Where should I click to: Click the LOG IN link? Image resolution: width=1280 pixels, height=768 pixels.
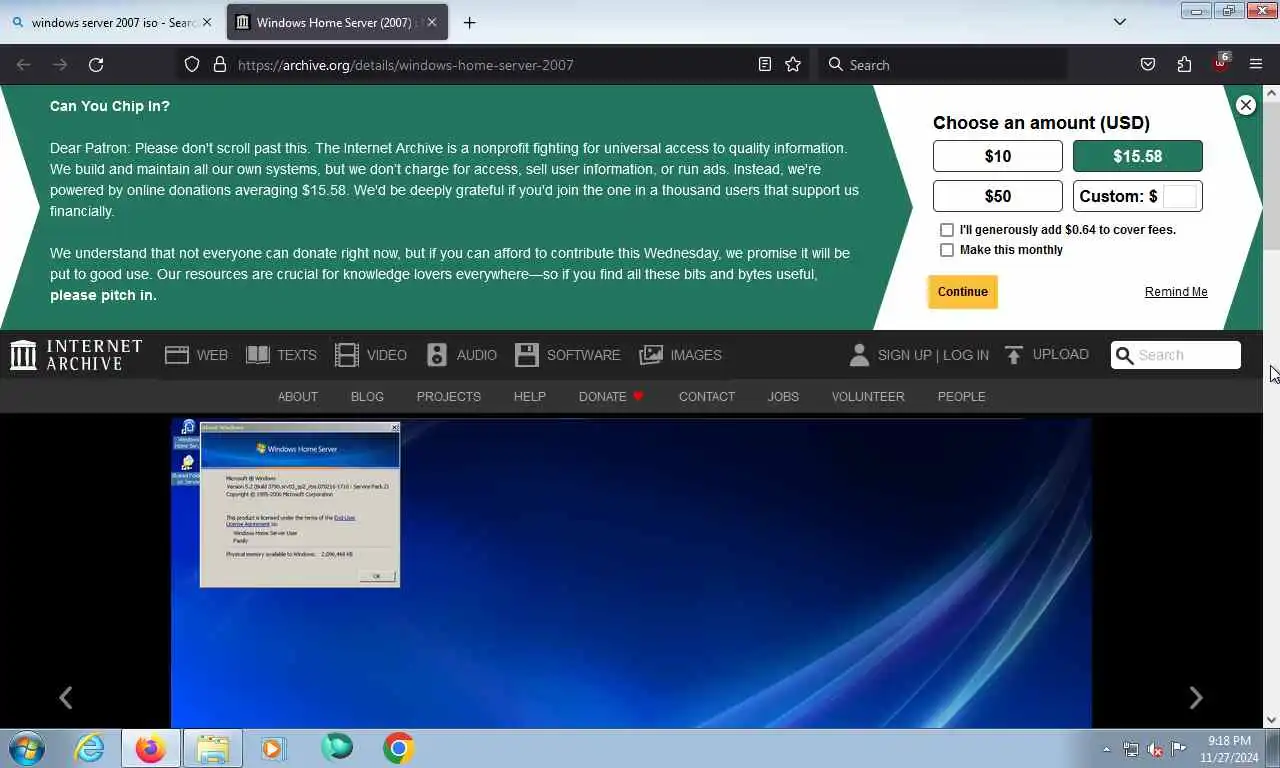pyautogui.click(x=966, y=355)
